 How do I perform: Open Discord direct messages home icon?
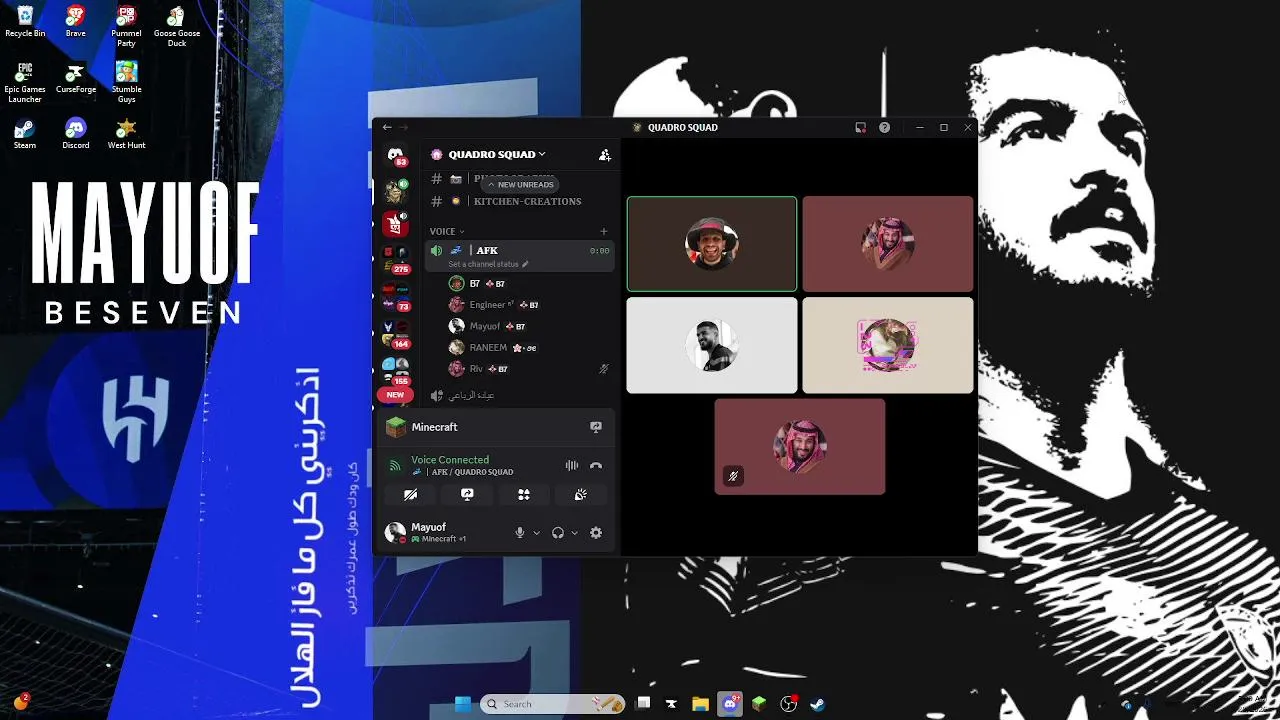(x=396, y=155)
